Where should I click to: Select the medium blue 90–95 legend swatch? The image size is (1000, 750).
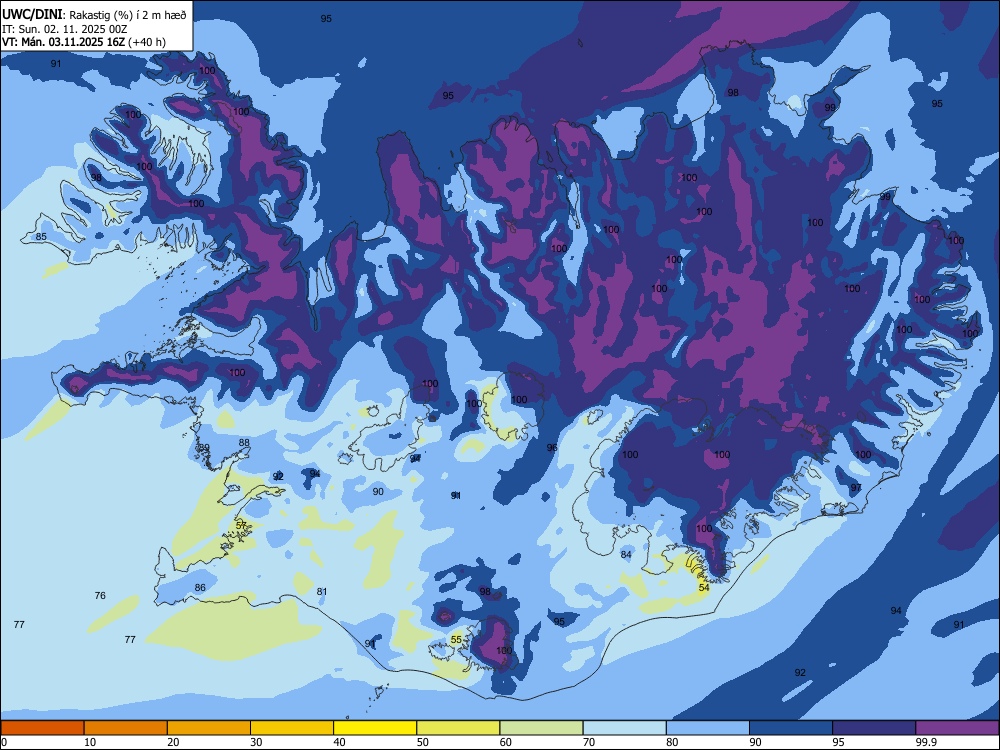pos(791,728)
